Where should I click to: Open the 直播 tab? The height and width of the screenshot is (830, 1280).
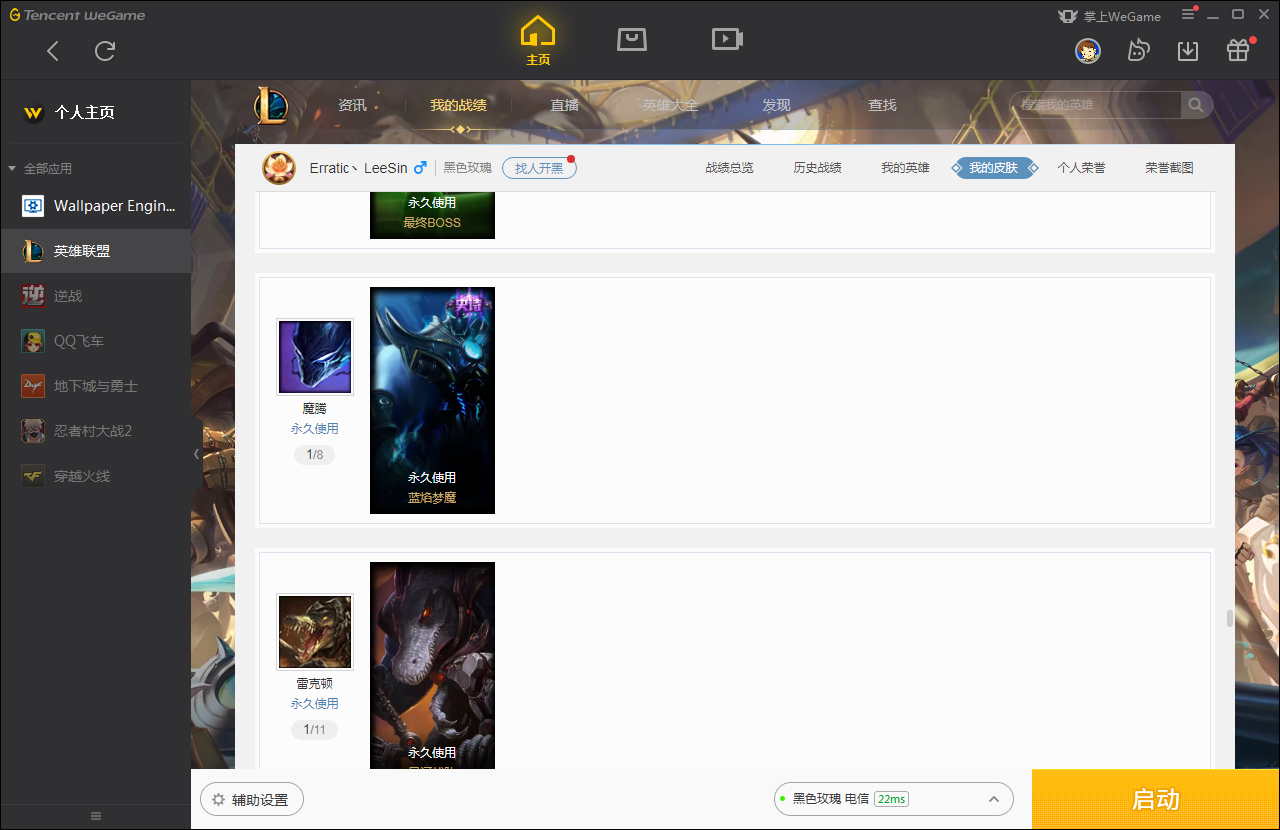tap(564, 105)
